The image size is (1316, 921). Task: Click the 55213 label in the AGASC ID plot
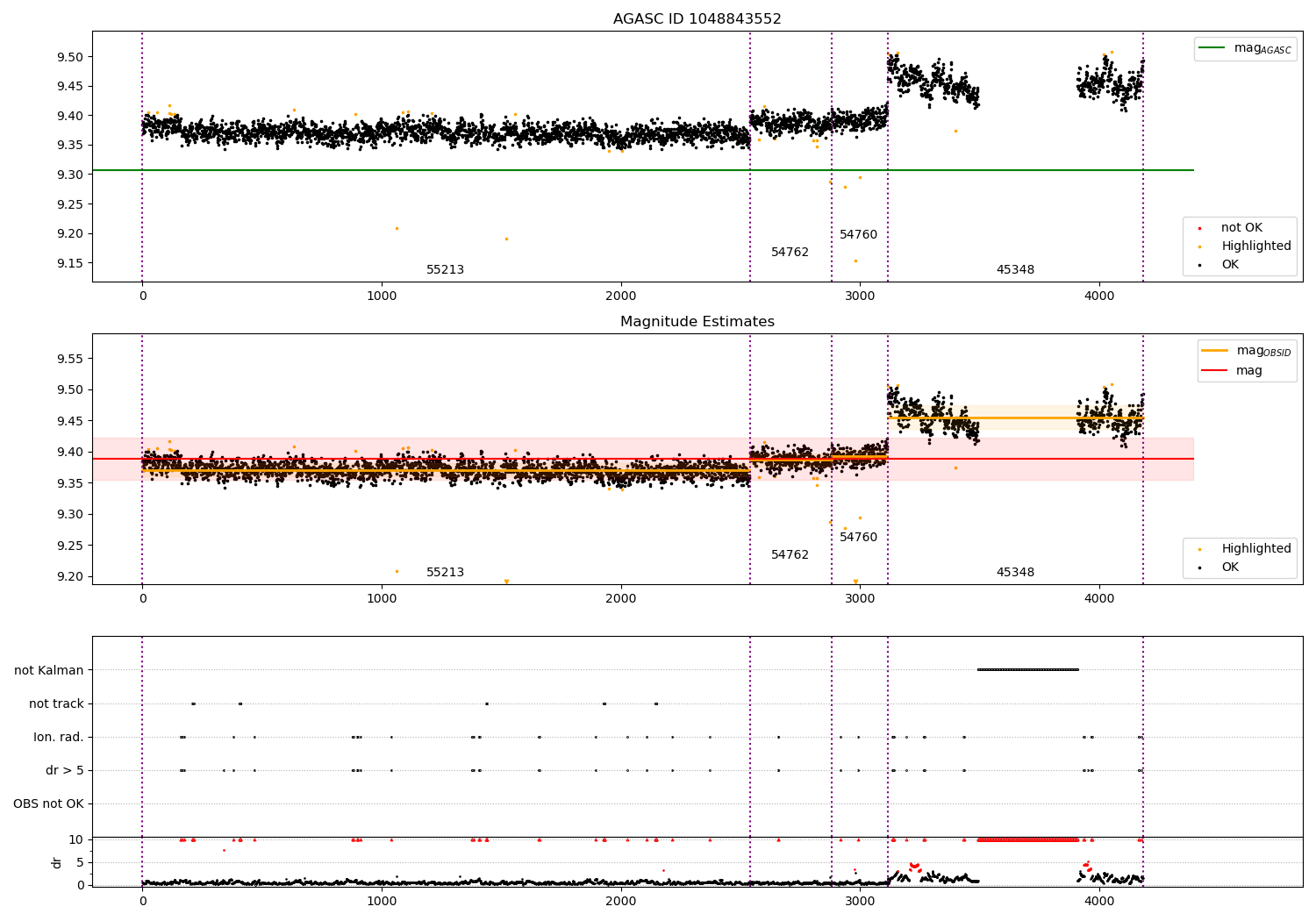(445, 270)
